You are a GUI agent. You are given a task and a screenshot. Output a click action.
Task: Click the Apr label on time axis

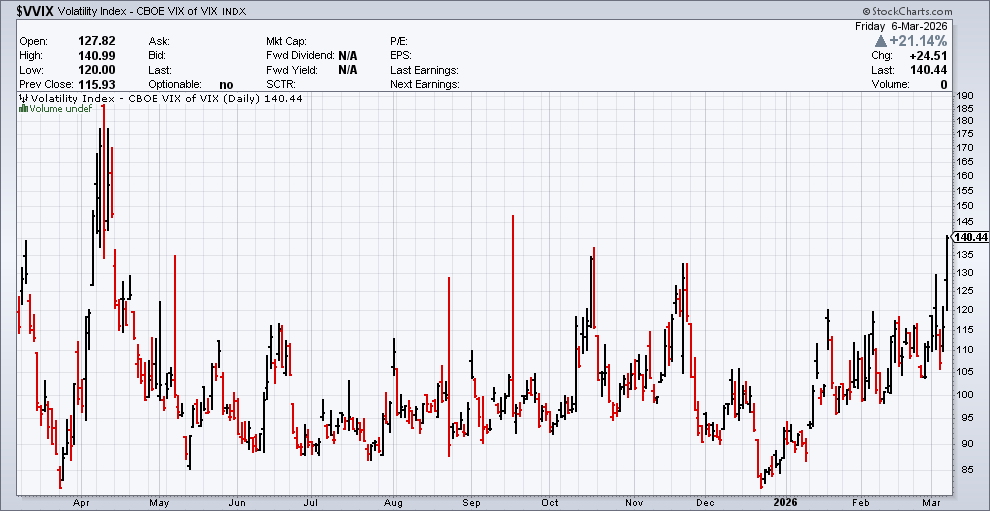click(x=81, y=503)
